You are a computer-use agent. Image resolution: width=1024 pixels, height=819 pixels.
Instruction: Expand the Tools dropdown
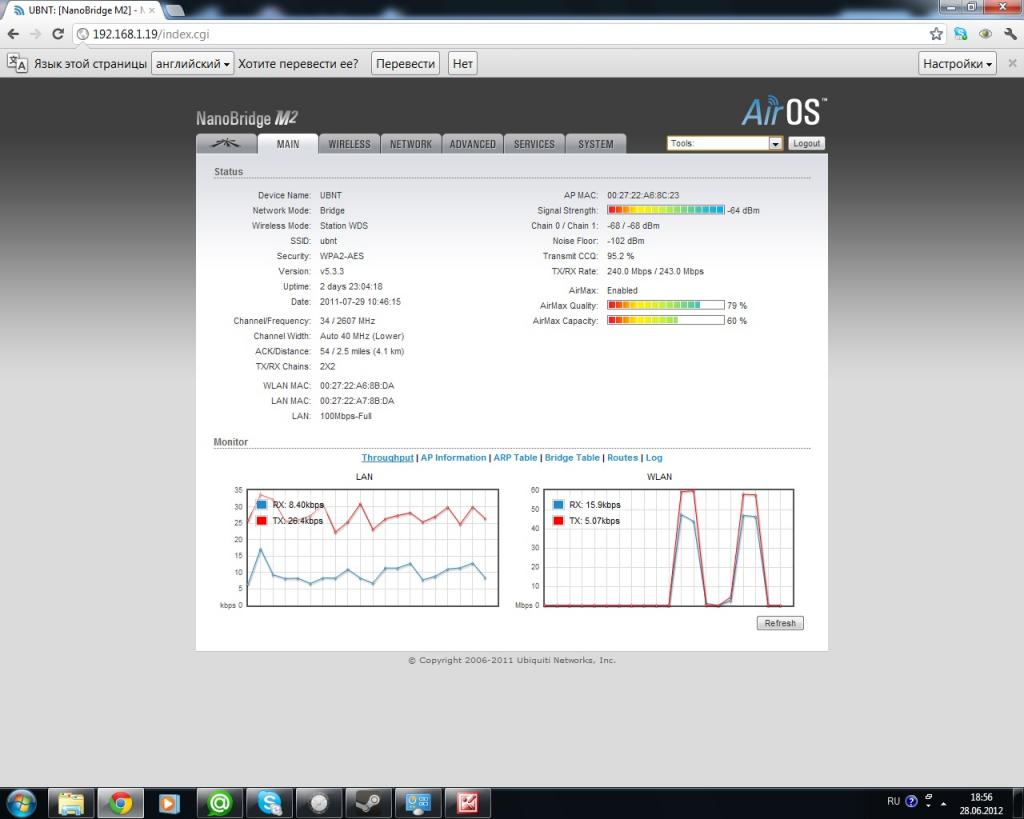pos(724,144)
